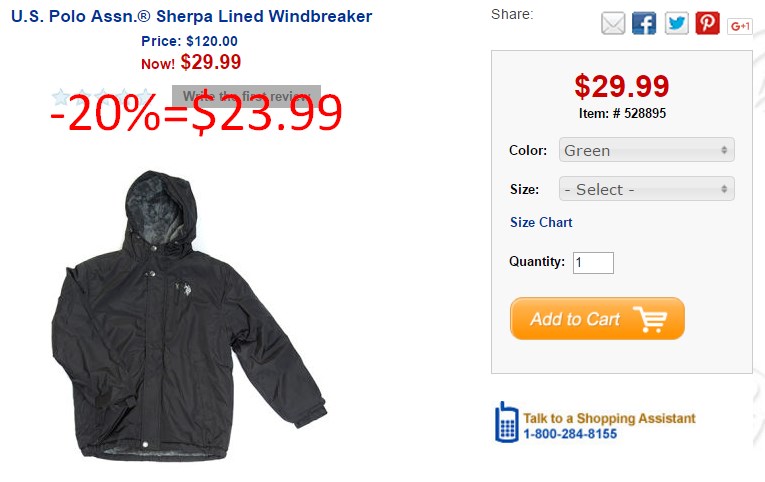Click first rating star
This screenshot has width=765, height=482.
61,96
